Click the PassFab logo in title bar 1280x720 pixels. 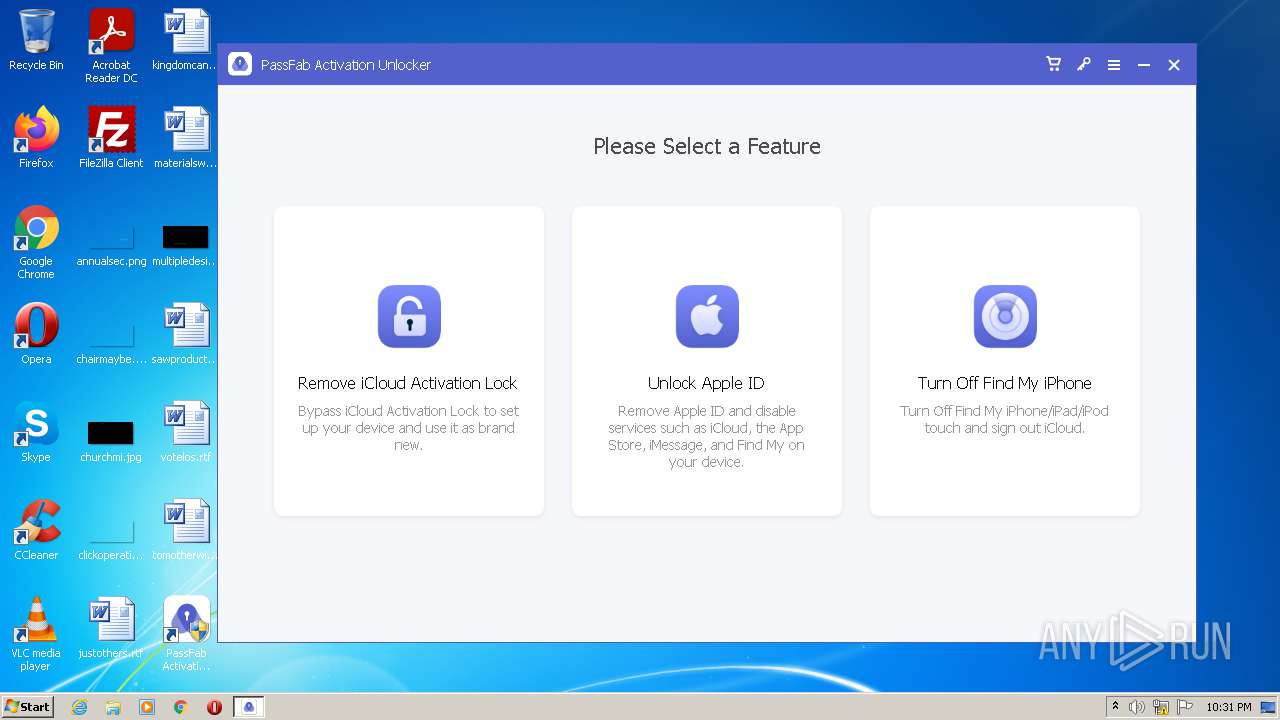[x=240, y=64]
